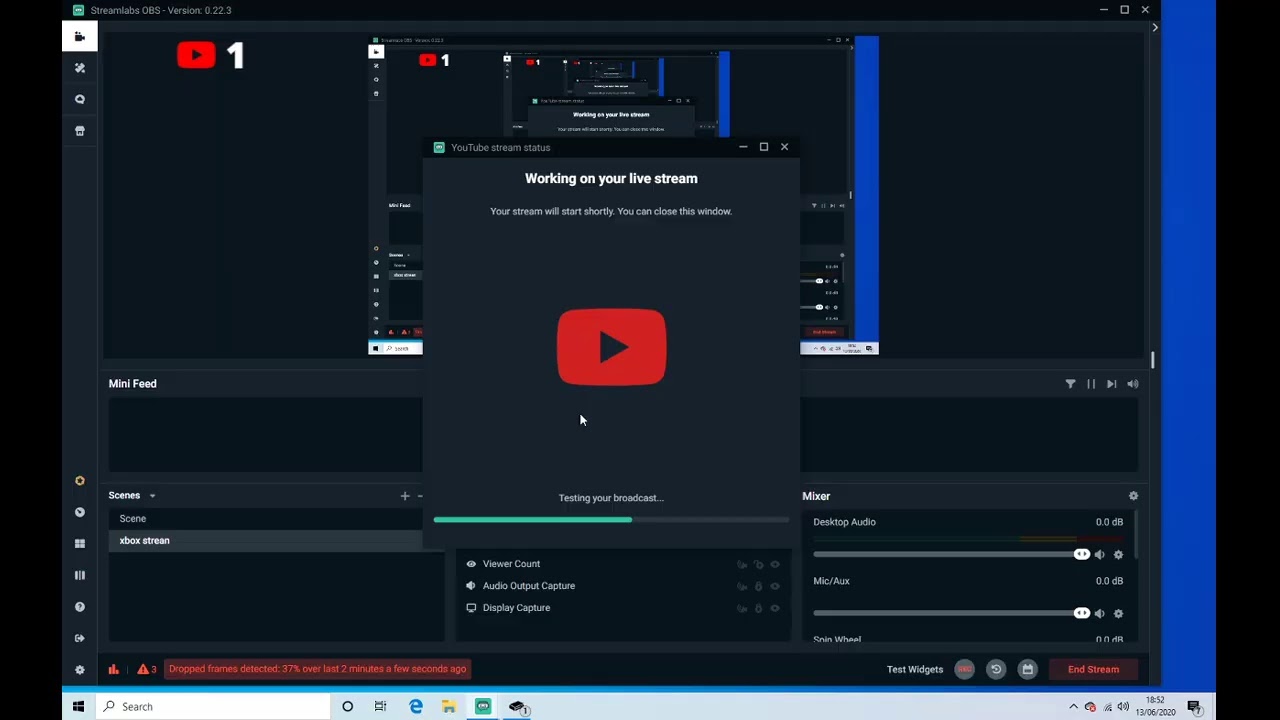Open File Explorer from the taskbar

[x=449, y=707]
